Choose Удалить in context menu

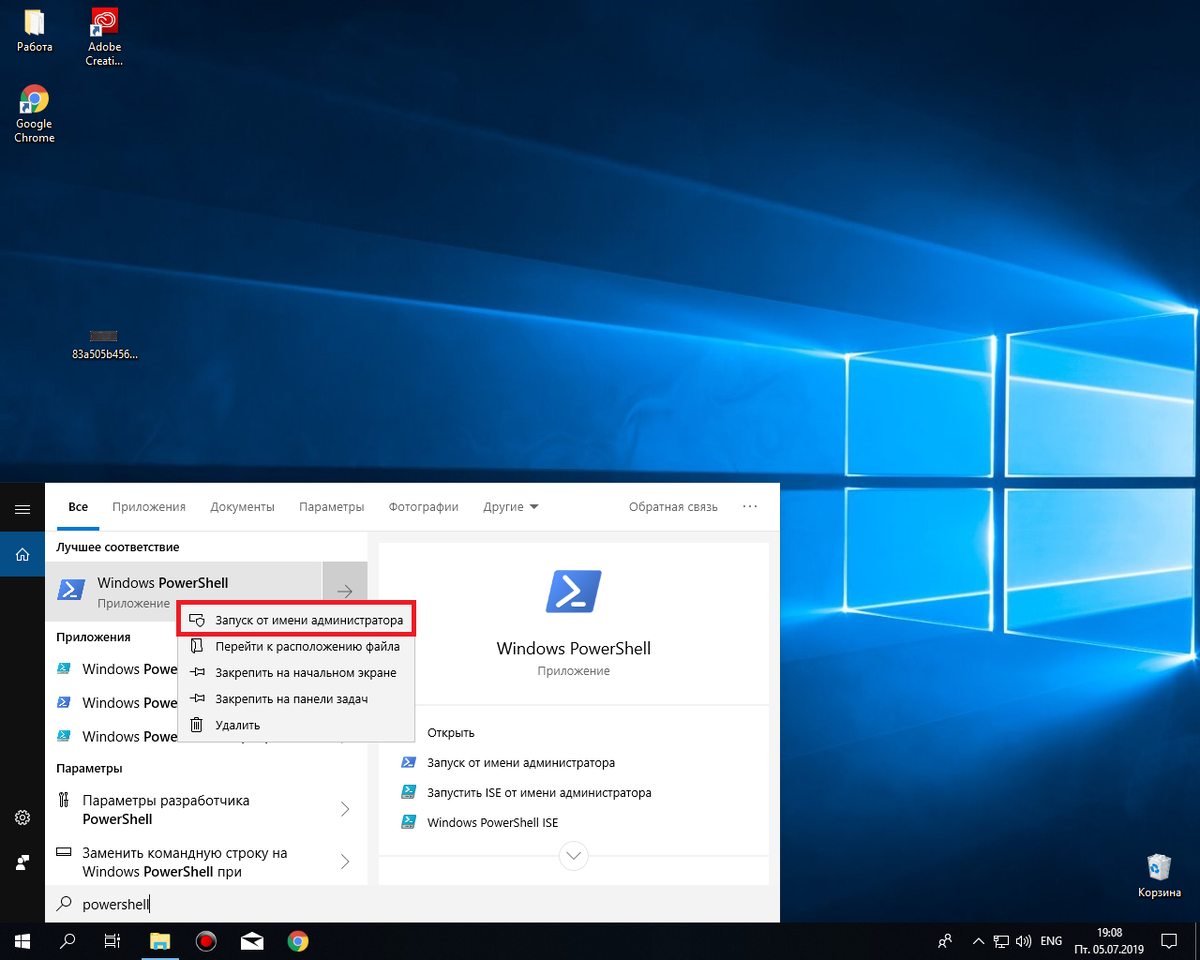296,724
